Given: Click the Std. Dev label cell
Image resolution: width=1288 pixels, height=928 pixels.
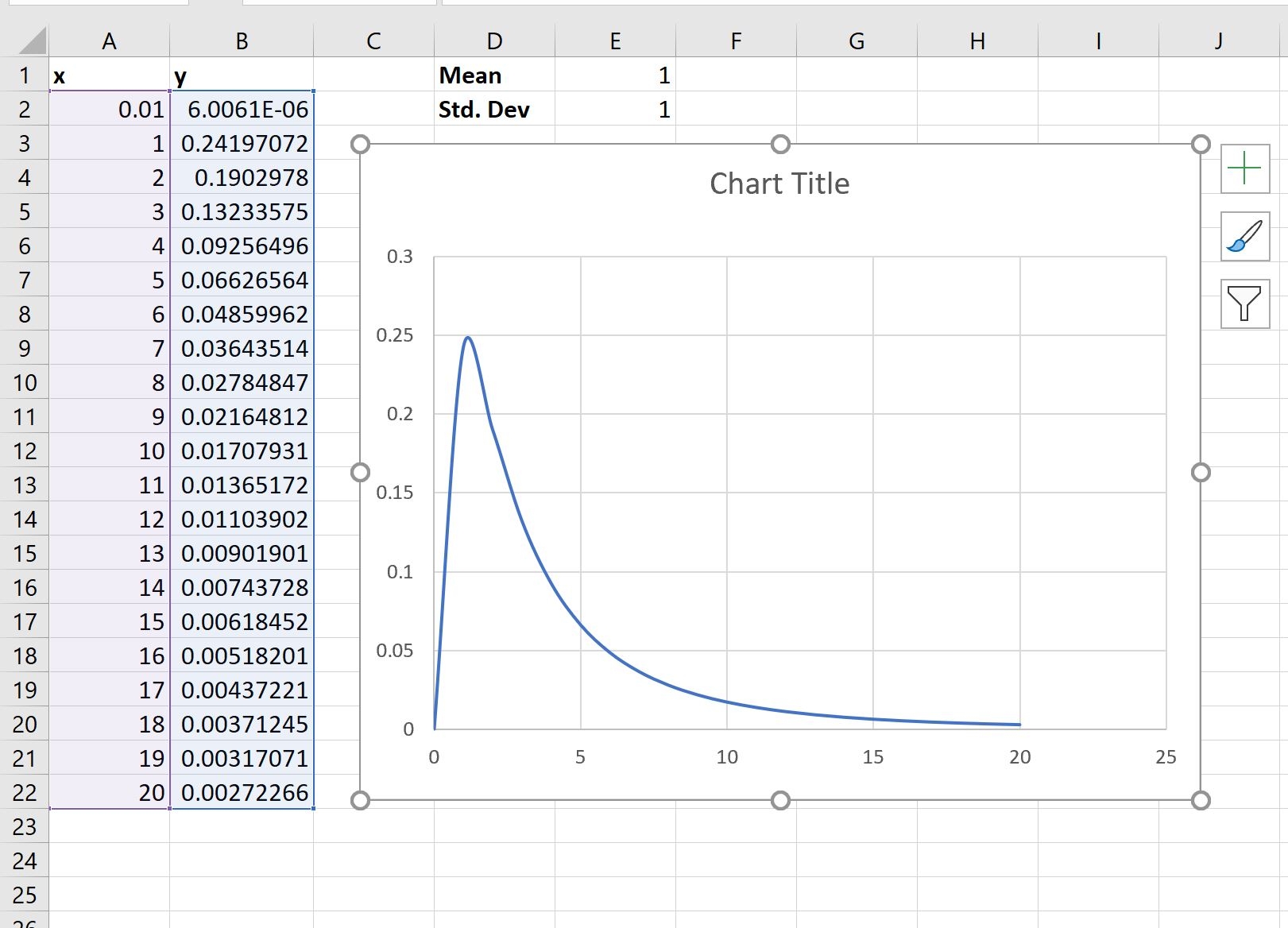Looking at the screenshot, I should 493,110.
